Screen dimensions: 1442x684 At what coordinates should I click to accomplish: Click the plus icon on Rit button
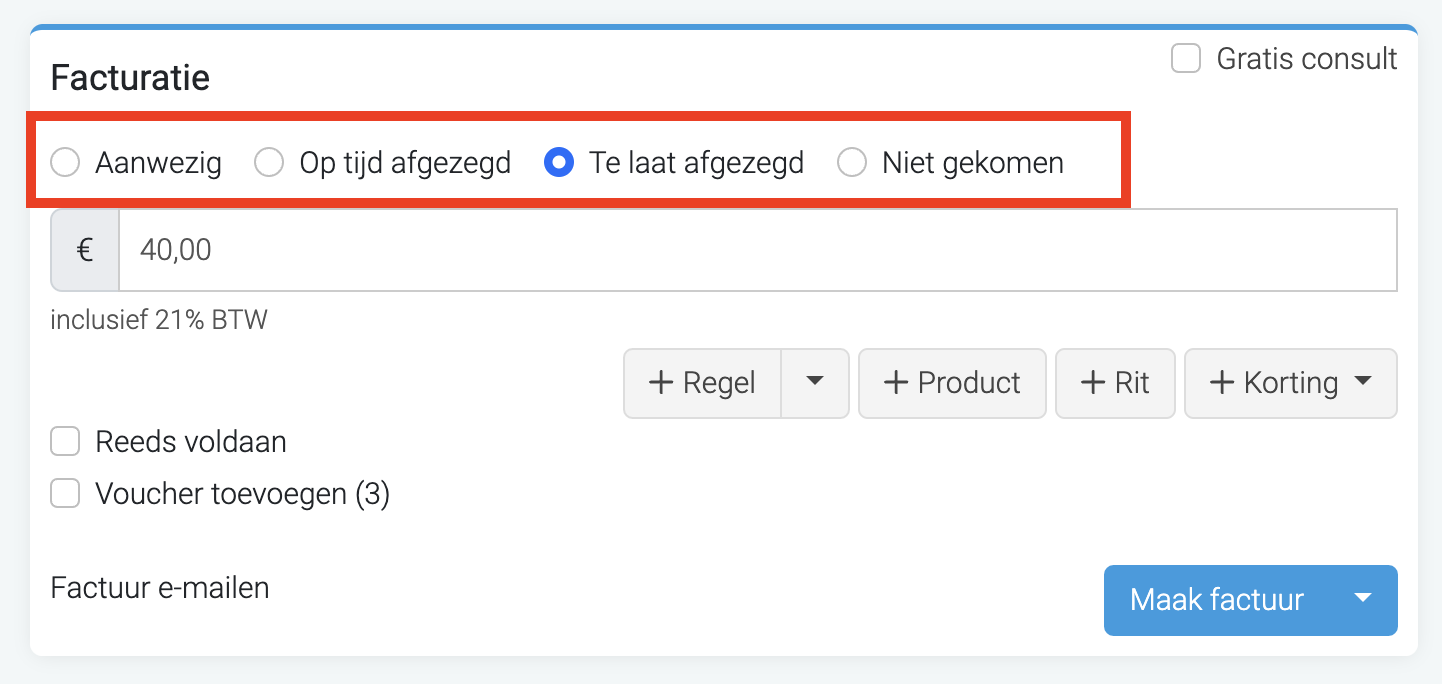(1093, 383)
